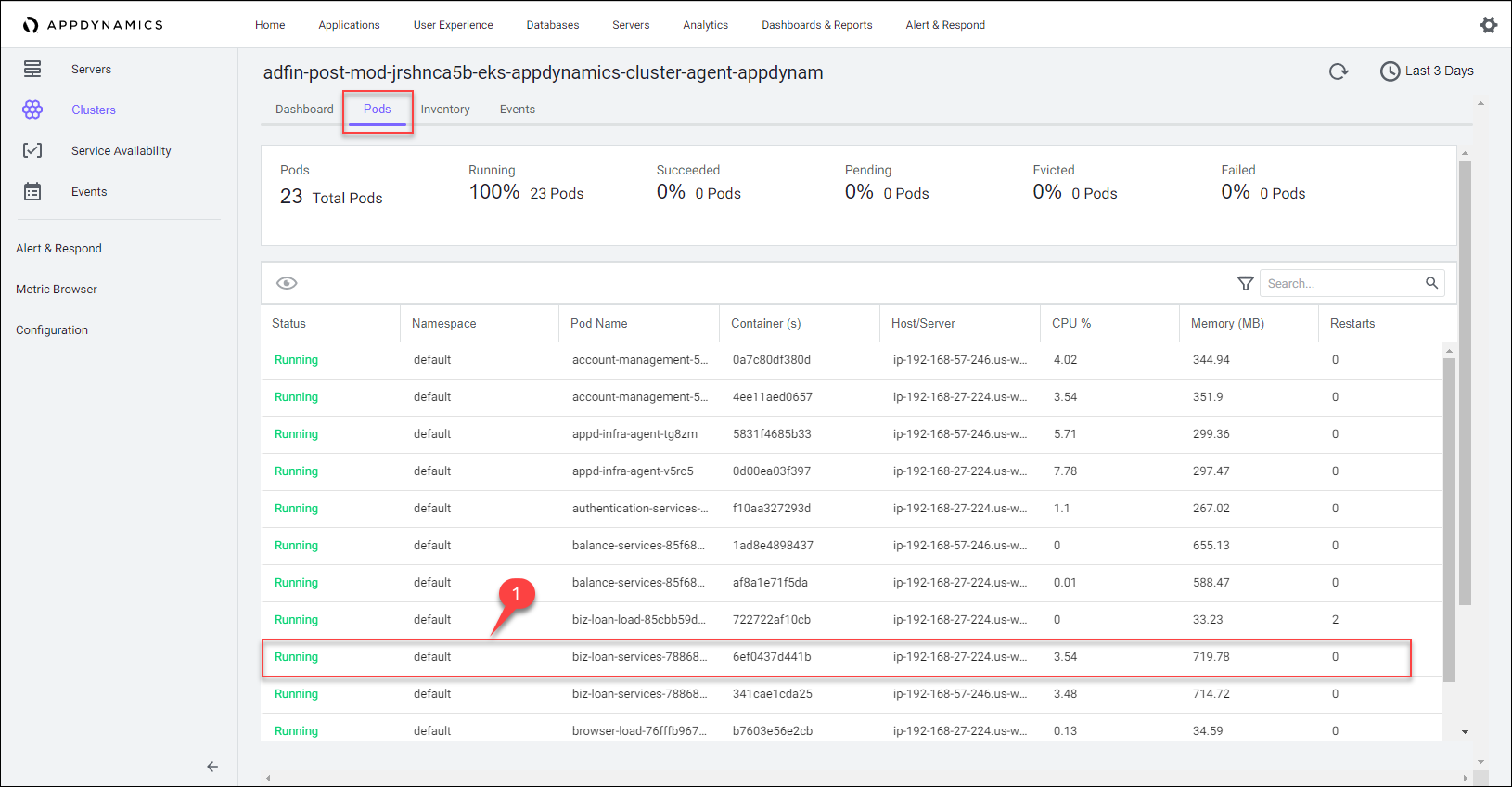The width and height of the screenshot is (1512, 787).
Task: Click the pods table vertical scrollbar
Action: point(1449,520)
